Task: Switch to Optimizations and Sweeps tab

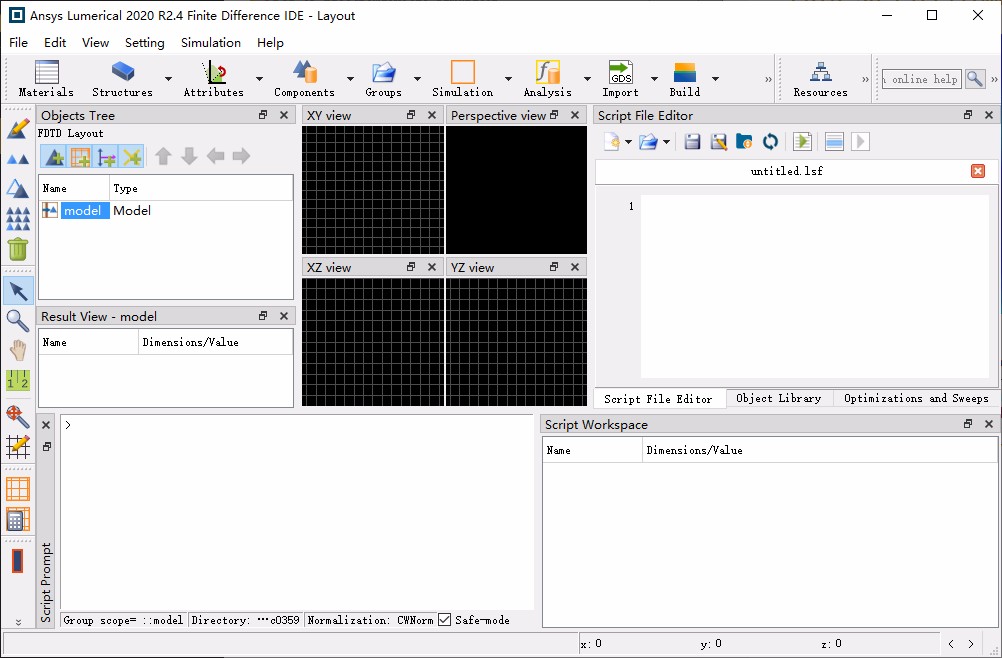Action: 916,398
